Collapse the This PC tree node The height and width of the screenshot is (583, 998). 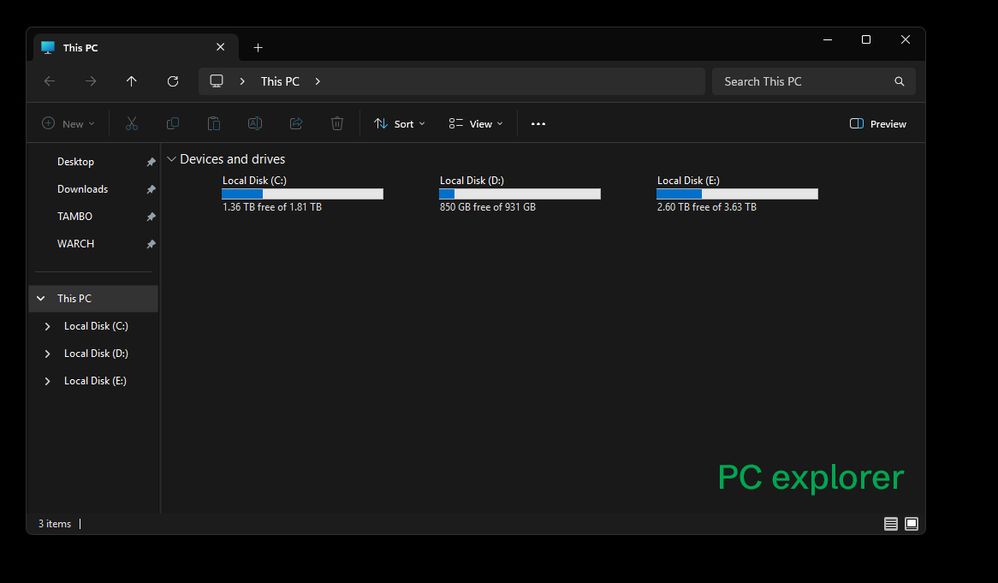click(x=41, y=299)
